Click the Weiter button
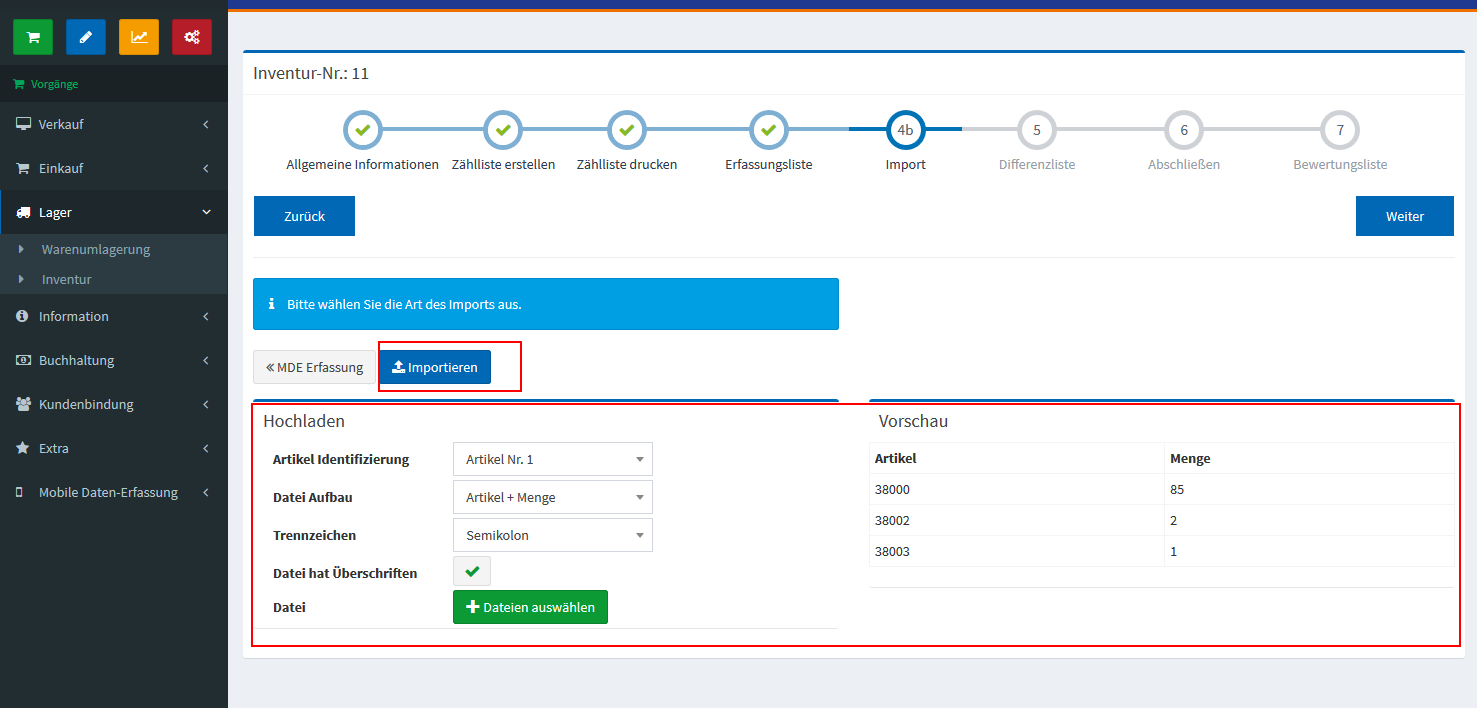This screenshot has height=708, width=1477. pos(1404,216)
